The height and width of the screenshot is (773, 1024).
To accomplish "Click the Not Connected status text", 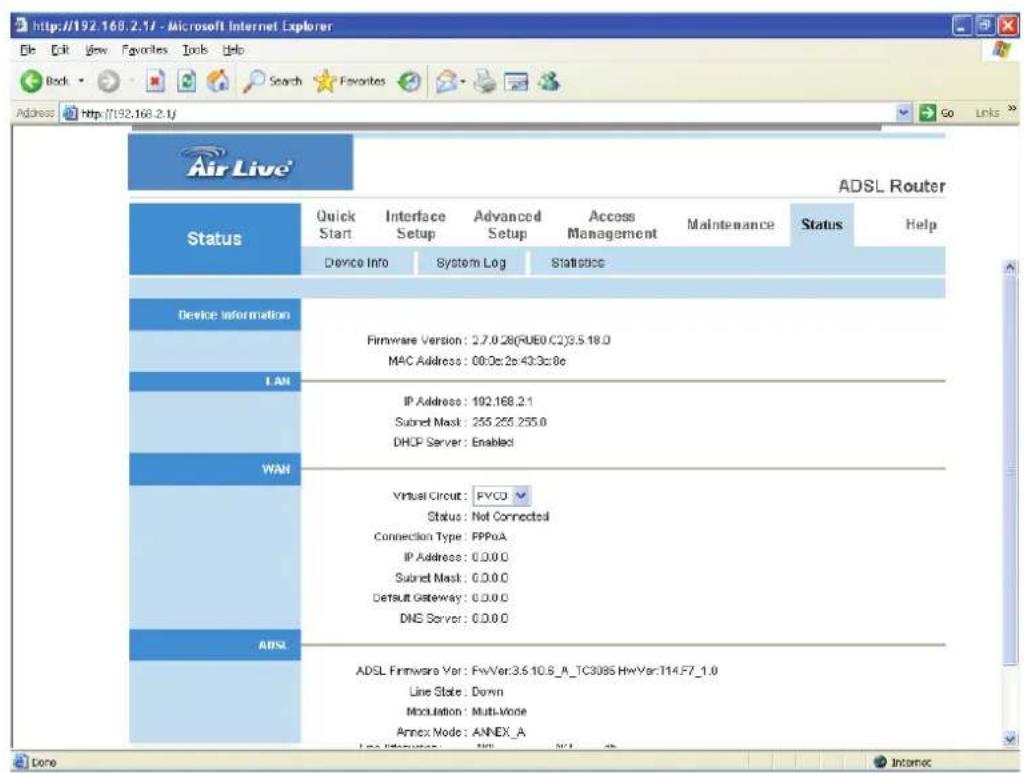I will (510, 516).
